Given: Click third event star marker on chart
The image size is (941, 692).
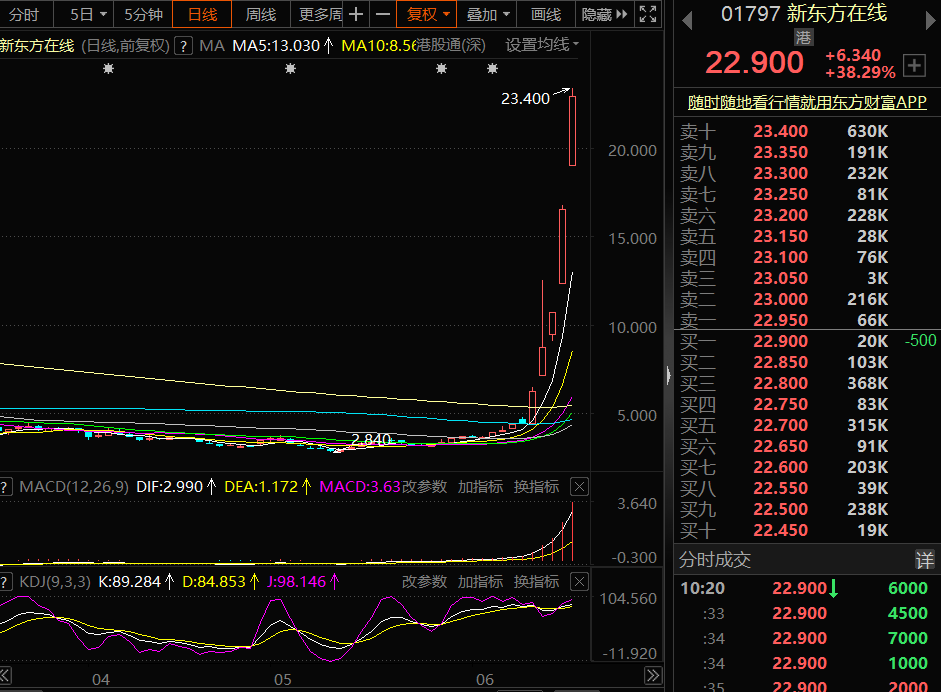Looking at the screenshot, I should [442, 69].
